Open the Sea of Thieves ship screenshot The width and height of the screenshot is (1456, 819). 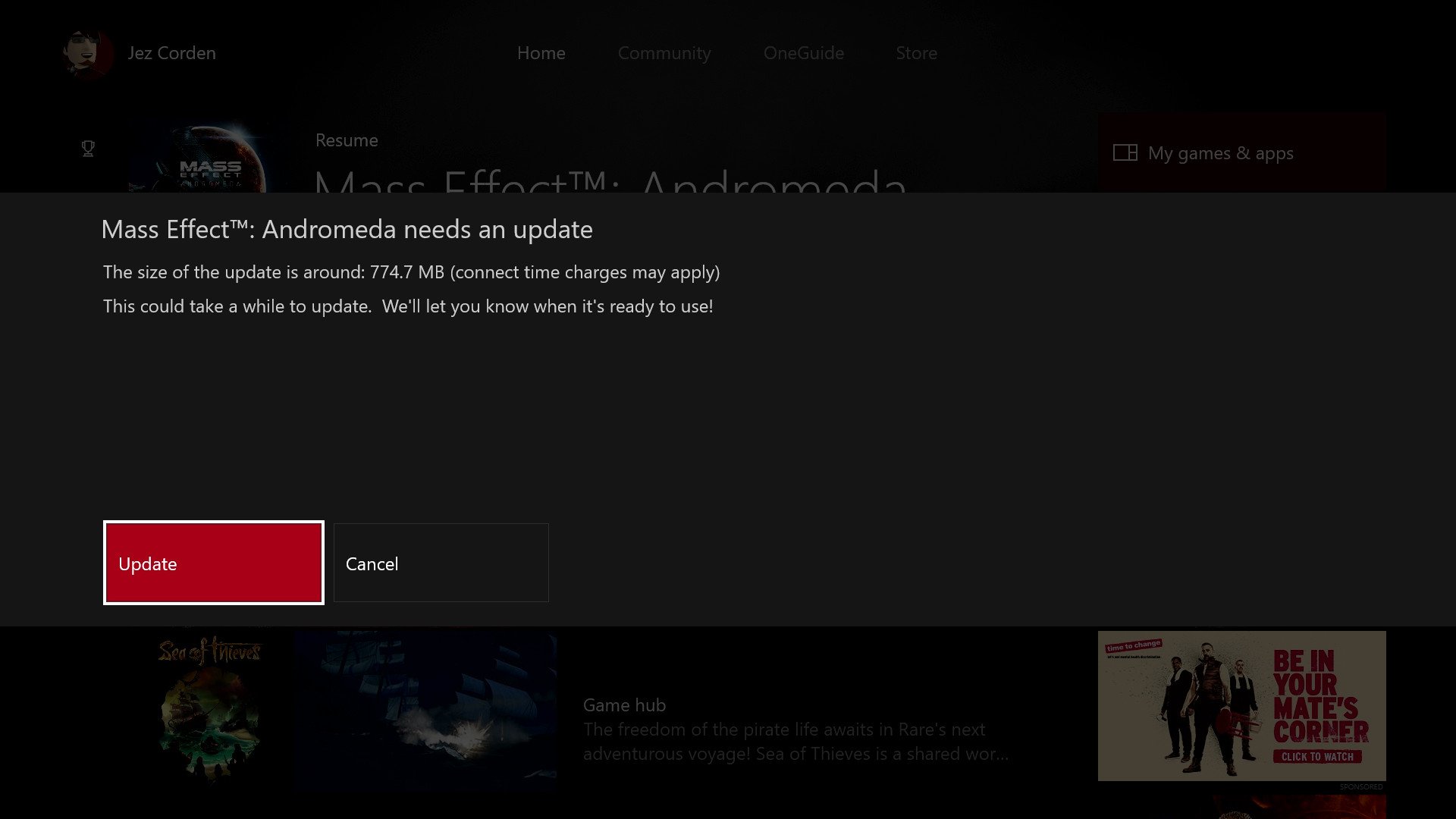(425, 710)
